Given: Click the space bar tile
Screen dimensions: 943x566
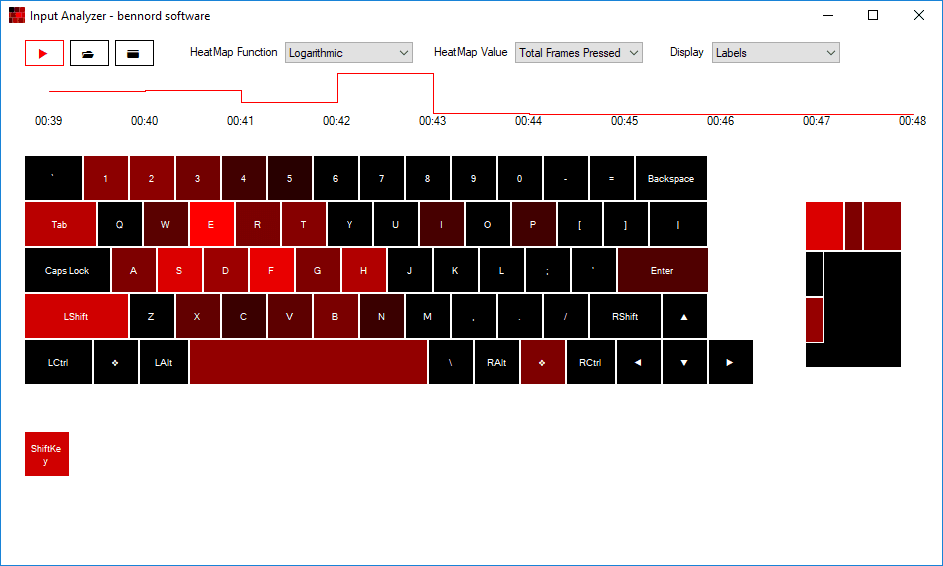Looking at the screenshot, I should (x=309, y=362).
